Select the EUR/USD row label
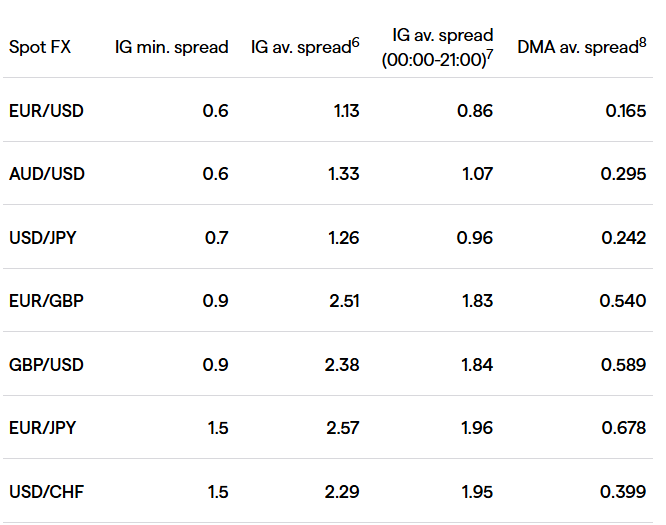 (46, 110)
